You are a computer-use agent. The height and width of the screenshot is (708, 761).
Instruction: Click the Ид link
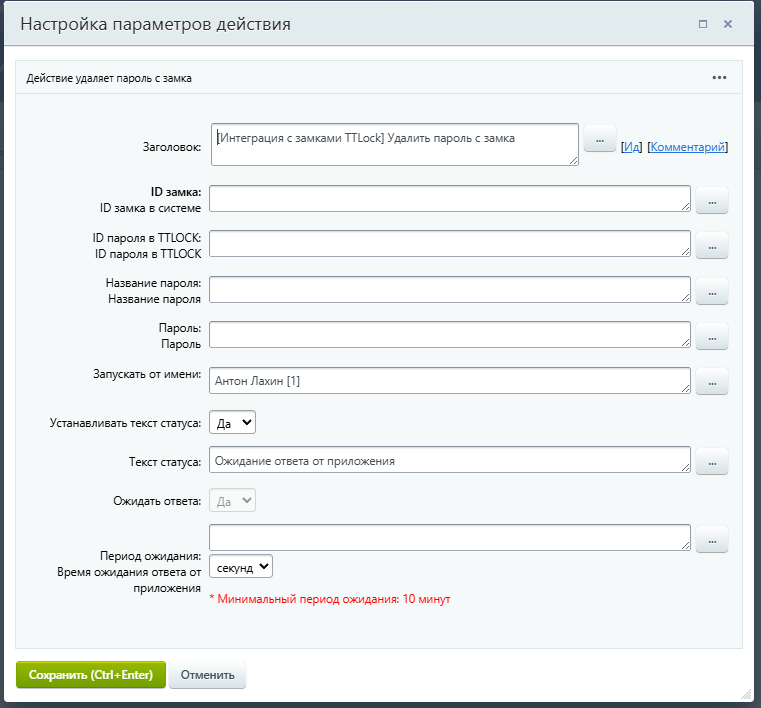pyautogui.click(x=631, y=147)
